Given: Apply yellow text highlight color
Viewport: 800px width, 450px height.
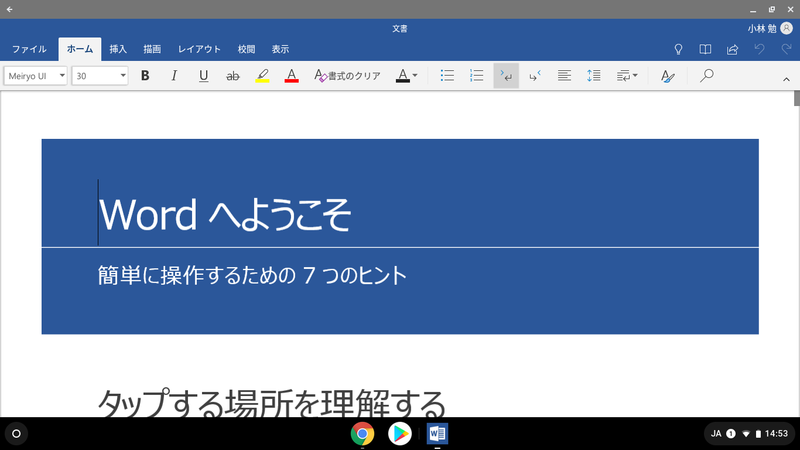Looking at the screenshot, I should 262,76.
